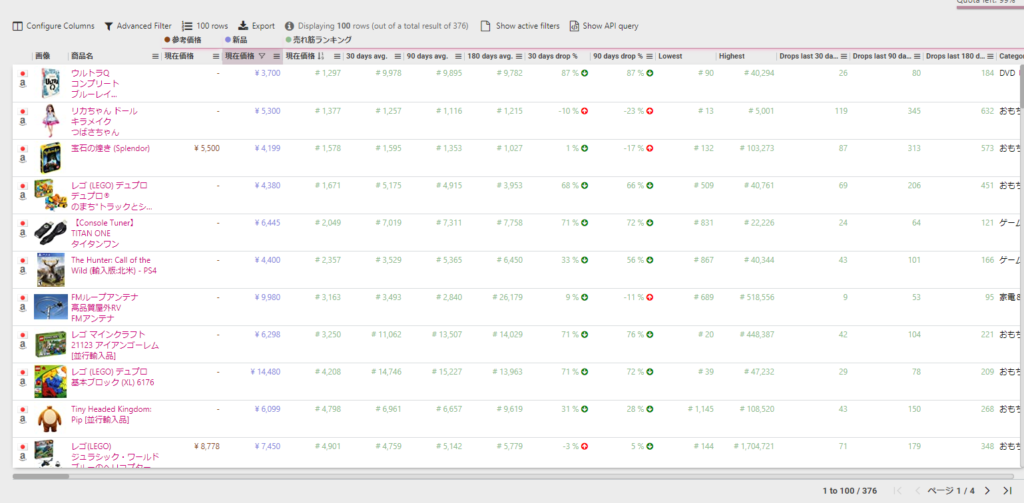
Task: Click red indicator beside -23 % 90-day drop
Action: click(x=650, y=111)
